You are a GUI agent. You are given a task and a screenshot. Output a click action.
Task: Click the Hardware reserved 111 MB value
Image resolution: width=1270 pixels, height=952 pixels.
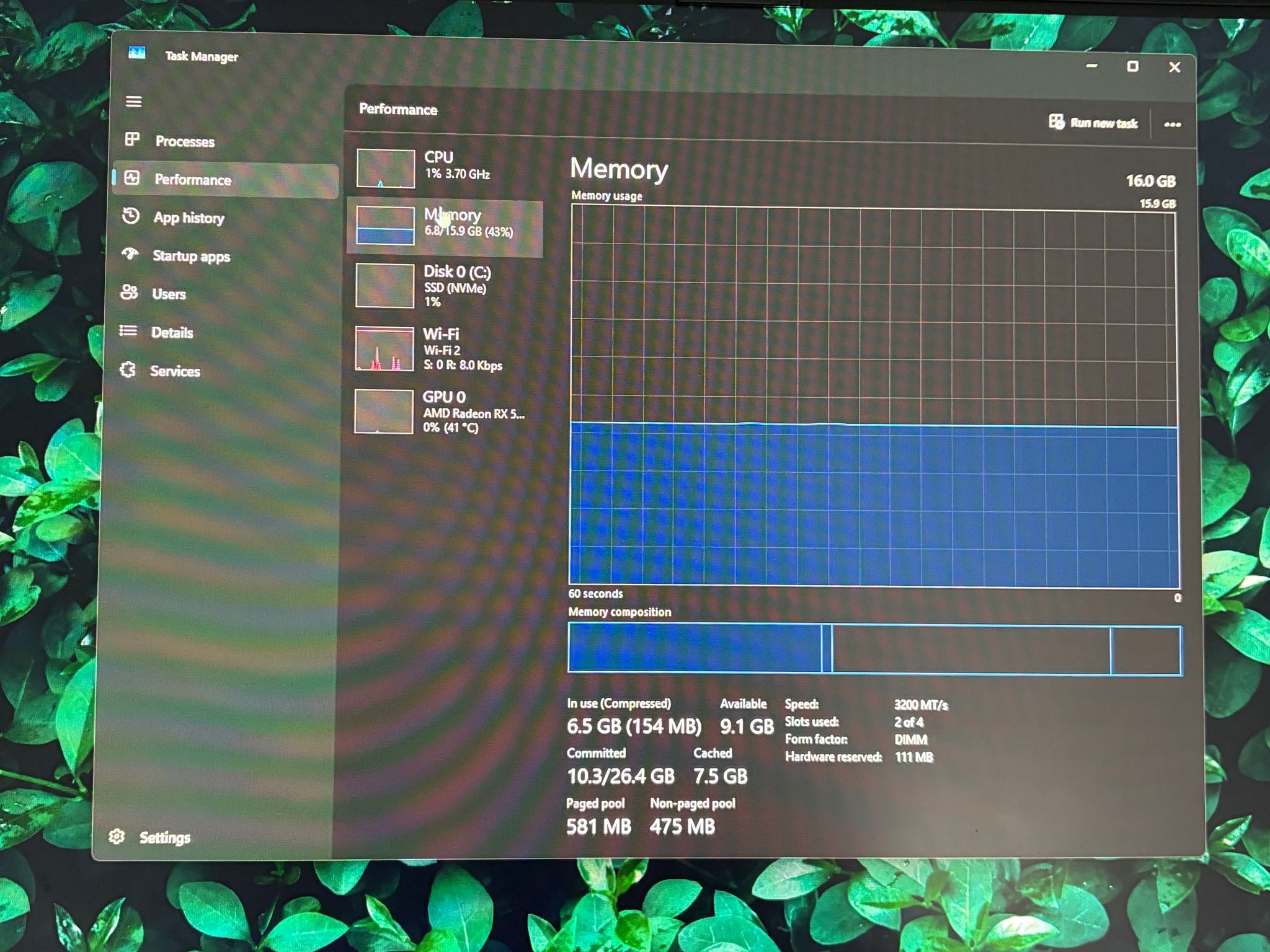click(914, 757)
